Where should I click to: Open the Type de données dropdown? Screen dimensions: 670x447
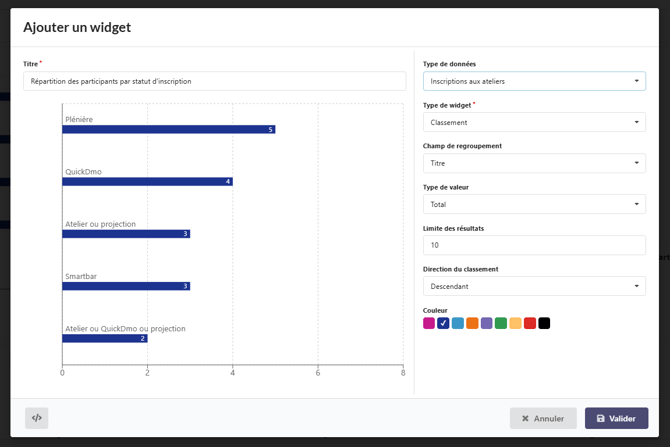tap(534, 81)
